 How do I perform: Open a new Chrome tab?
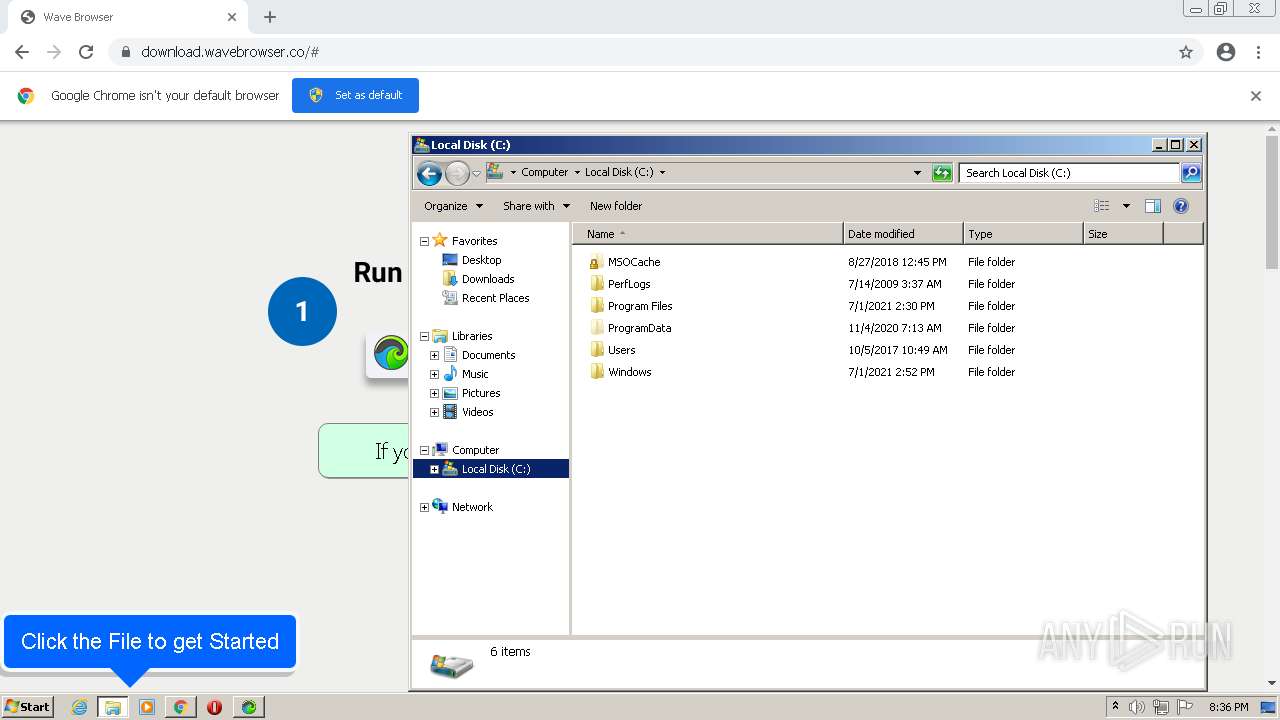tap(270, 17)
